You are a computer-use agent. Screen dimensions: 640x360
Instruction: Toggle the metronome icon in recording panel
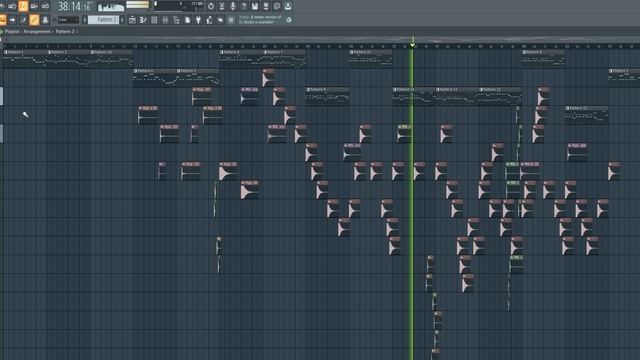pos(2,6)
